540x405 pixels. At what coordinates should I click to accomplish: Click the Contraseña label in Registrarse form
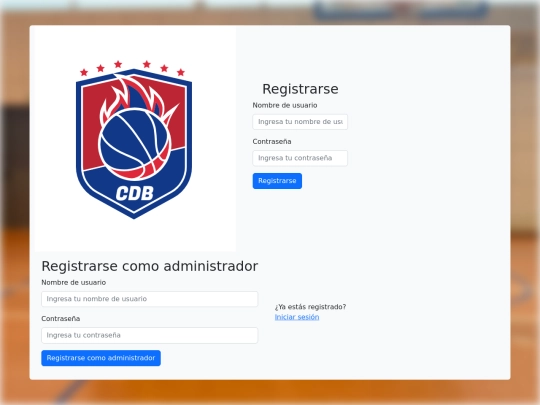click(x=272, y=142)
